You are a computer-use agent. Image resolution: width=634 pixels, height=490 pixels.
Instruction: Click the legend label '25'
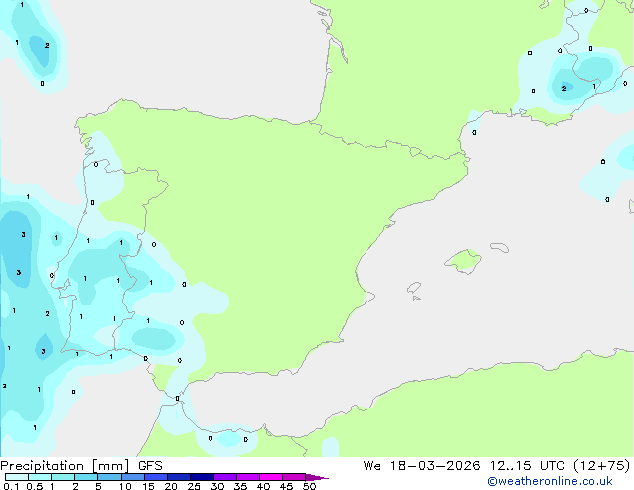194,486
